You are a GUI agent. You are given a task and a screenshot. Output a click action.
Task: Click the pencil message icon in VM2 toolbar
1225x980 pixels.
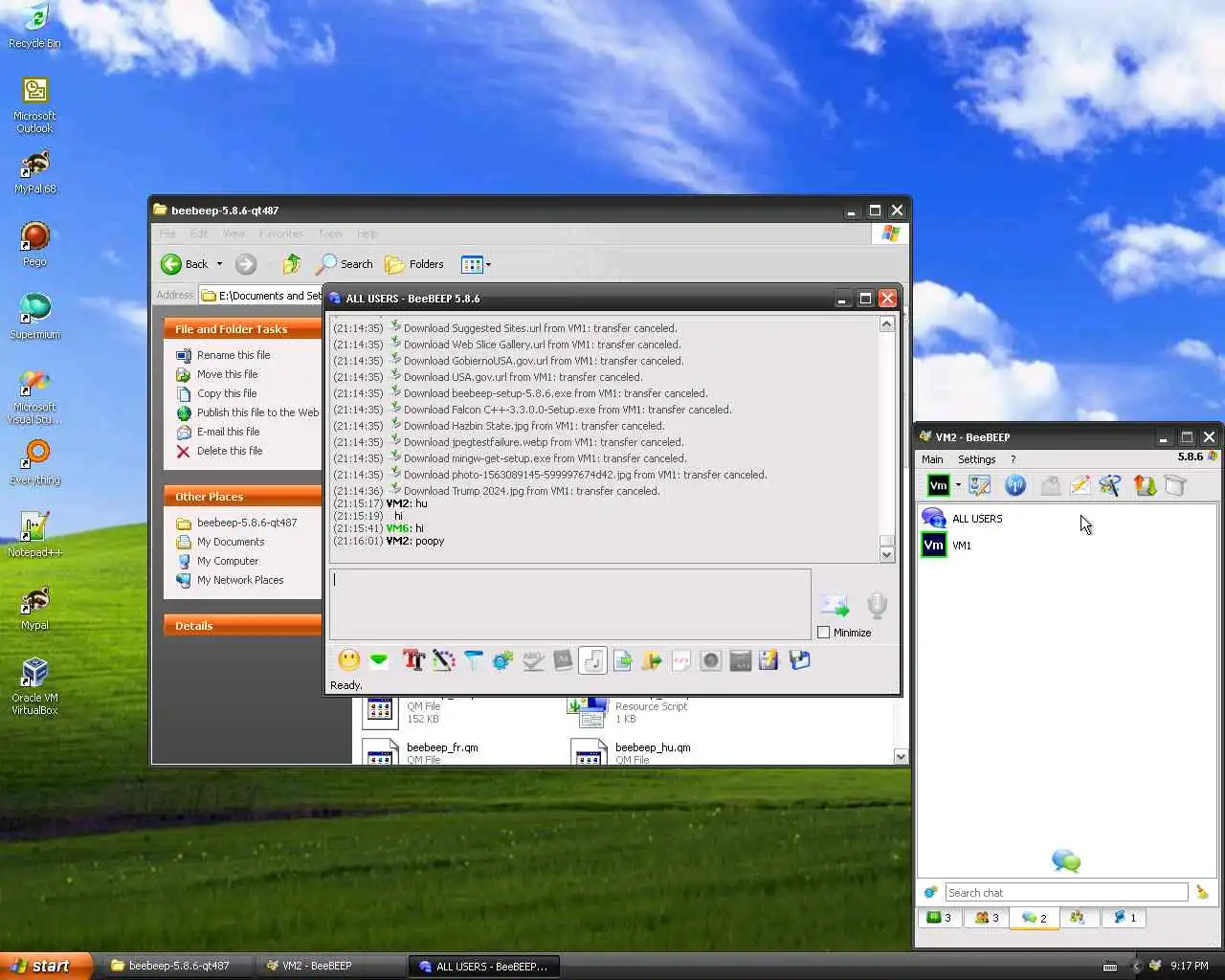(x=1080, y=485)
